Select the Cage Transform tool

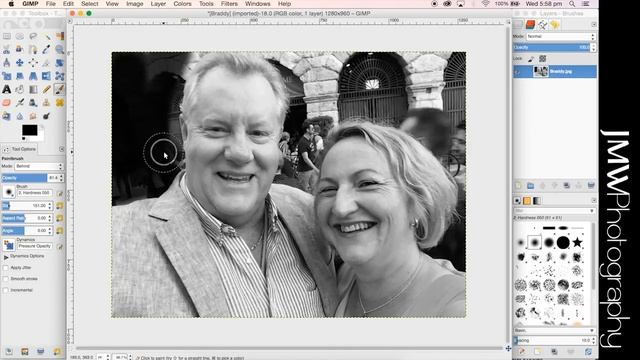click(x=60, y=76)
